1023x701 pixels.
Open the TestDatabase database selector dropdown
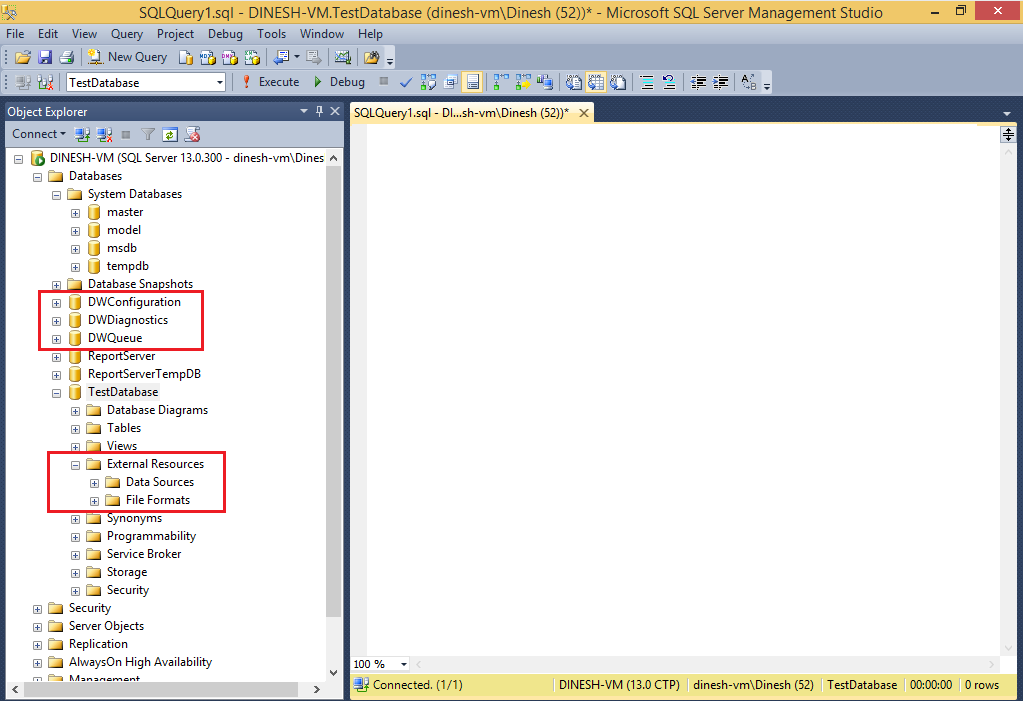pyautogui.click(x=221, y=82)
